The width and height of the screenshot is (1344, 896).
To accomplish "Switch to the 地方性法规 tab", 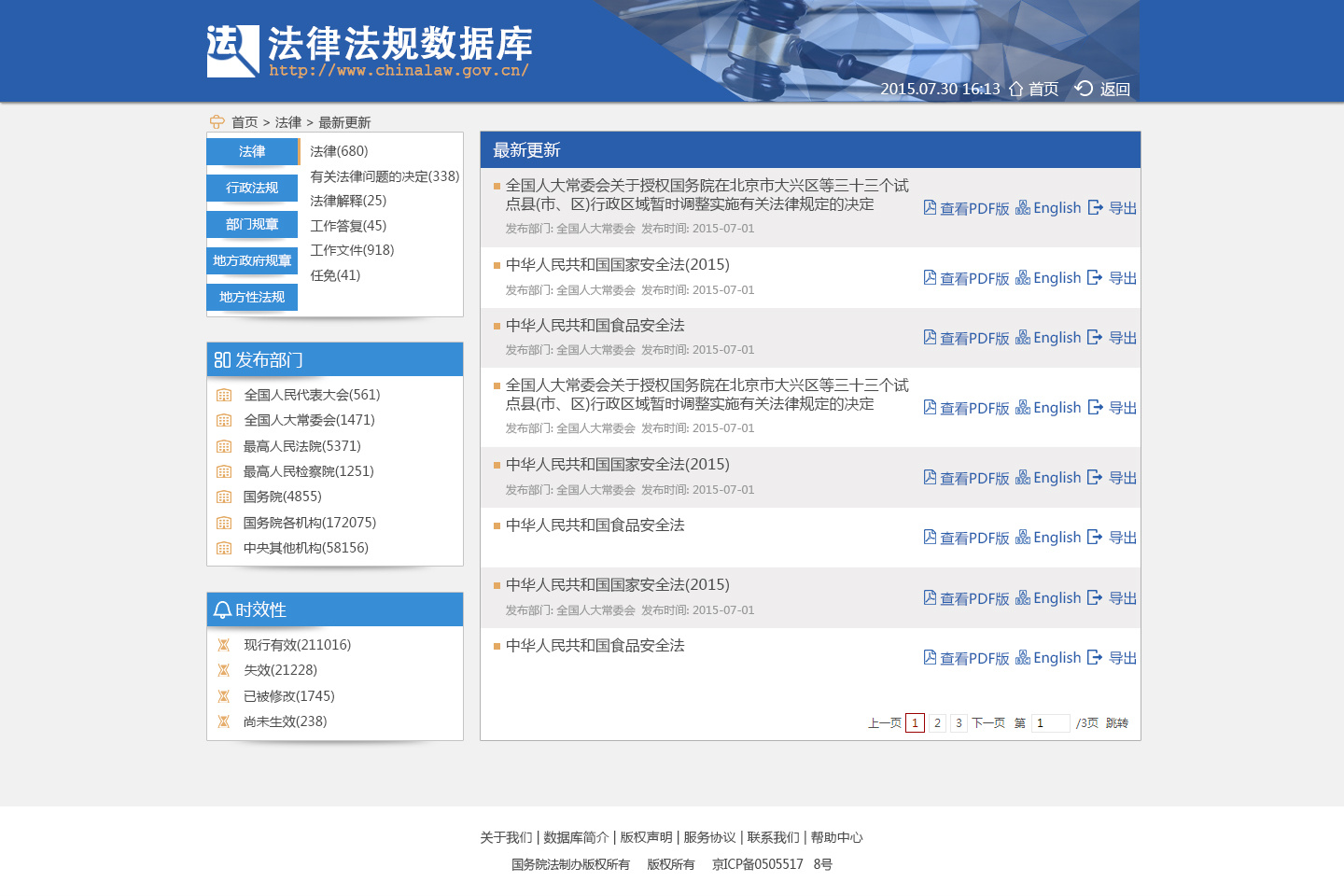I will point(251,297).
